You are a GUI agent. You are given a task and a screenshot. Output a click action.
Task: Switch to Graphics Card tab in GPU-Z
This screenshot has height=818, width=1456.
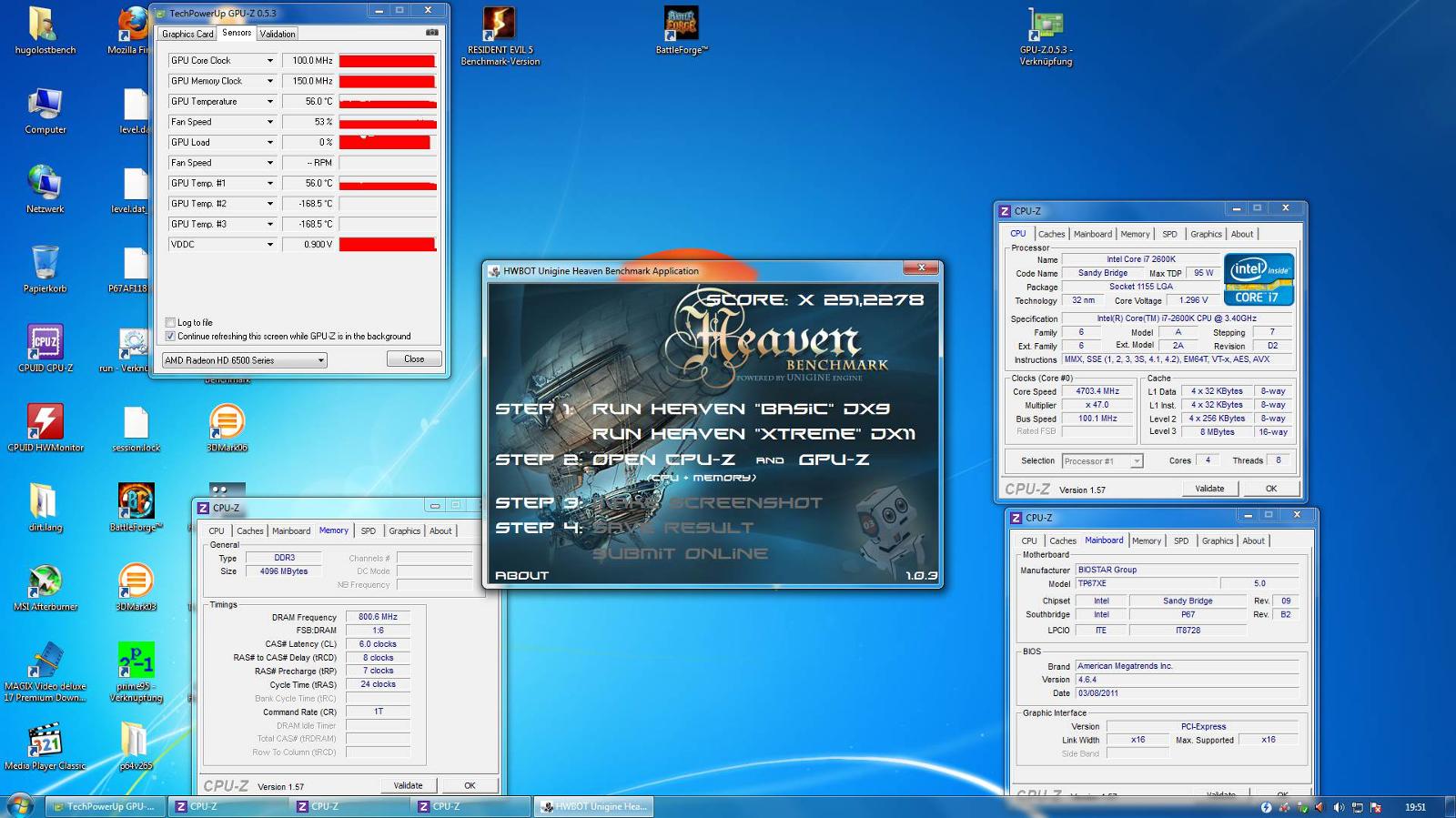187,34
